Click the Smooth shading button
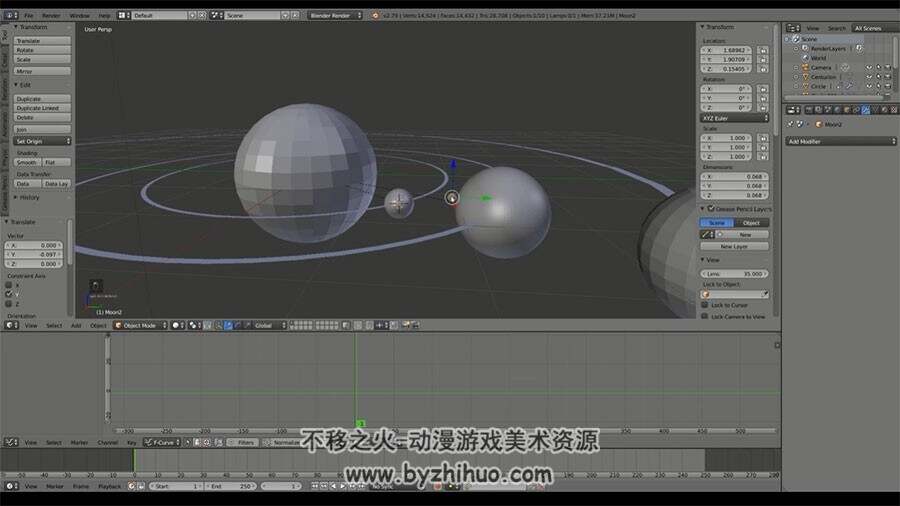Viewport: 900px width, 506px height. 27,162
